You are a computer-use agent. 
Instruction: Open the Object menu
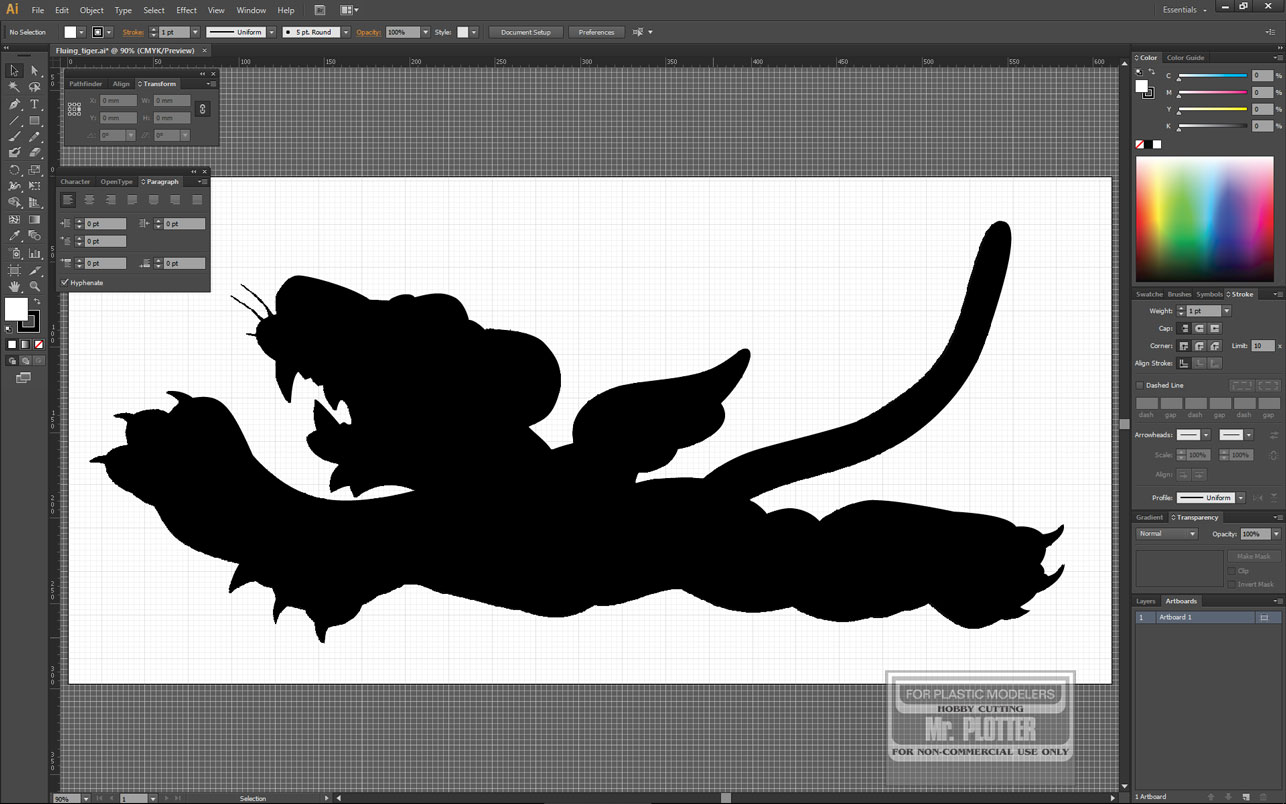pos(91,10)
